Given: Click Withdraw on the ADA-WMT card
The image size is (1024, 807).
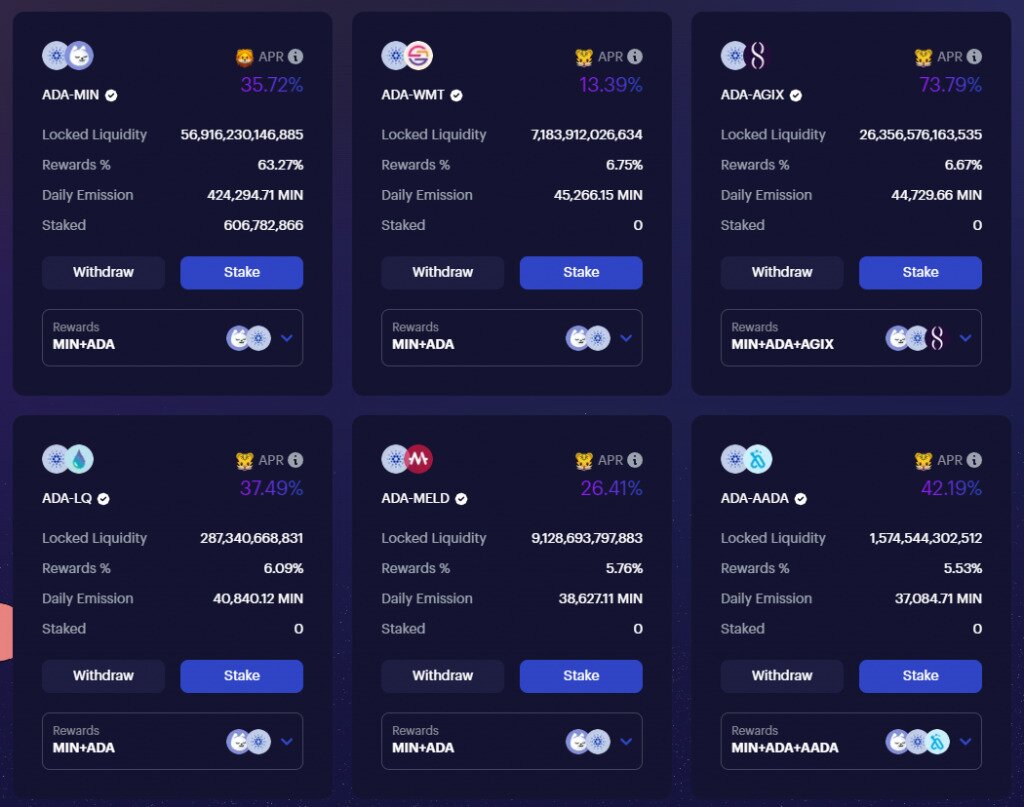Looking at the screenshot, I should click(442, 272).
